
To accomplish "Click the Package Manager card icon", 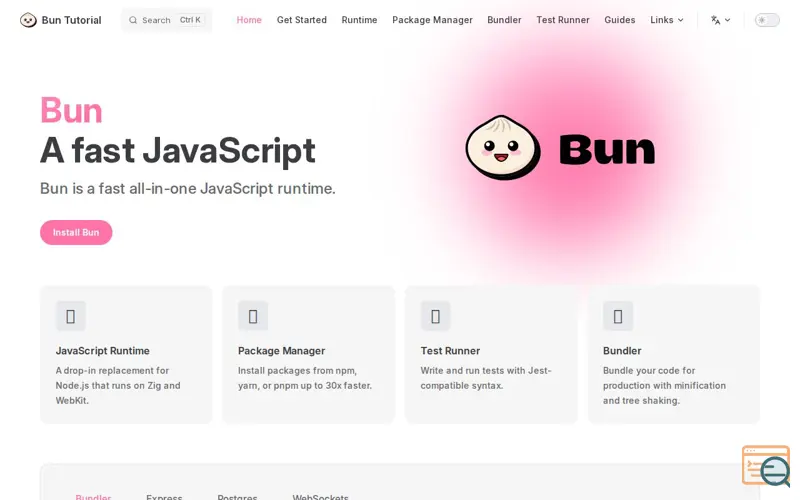I will tap(253, 316).
